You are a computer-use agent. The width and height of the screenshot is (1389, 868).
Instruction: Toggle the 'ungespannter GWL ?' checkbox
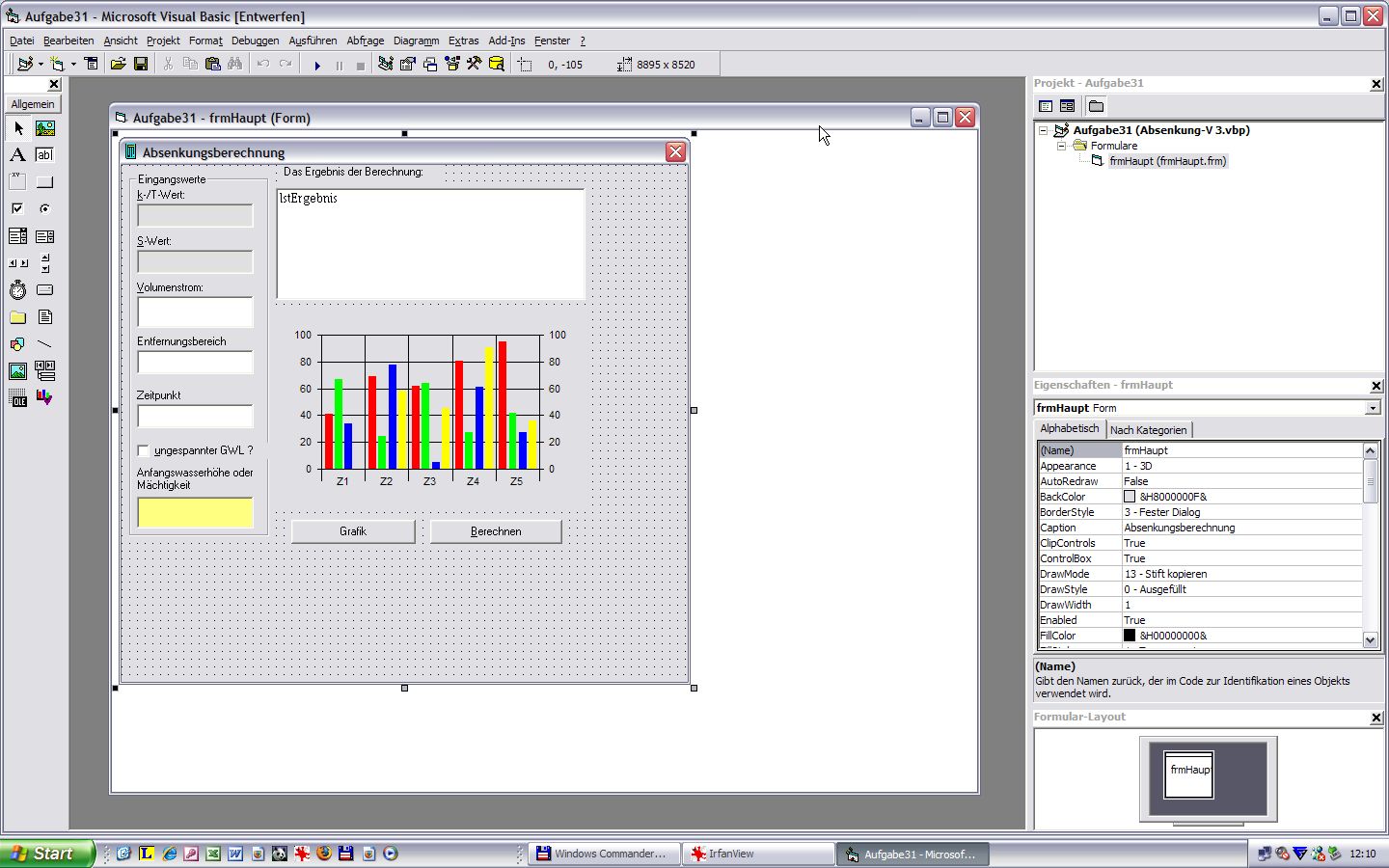144,450
